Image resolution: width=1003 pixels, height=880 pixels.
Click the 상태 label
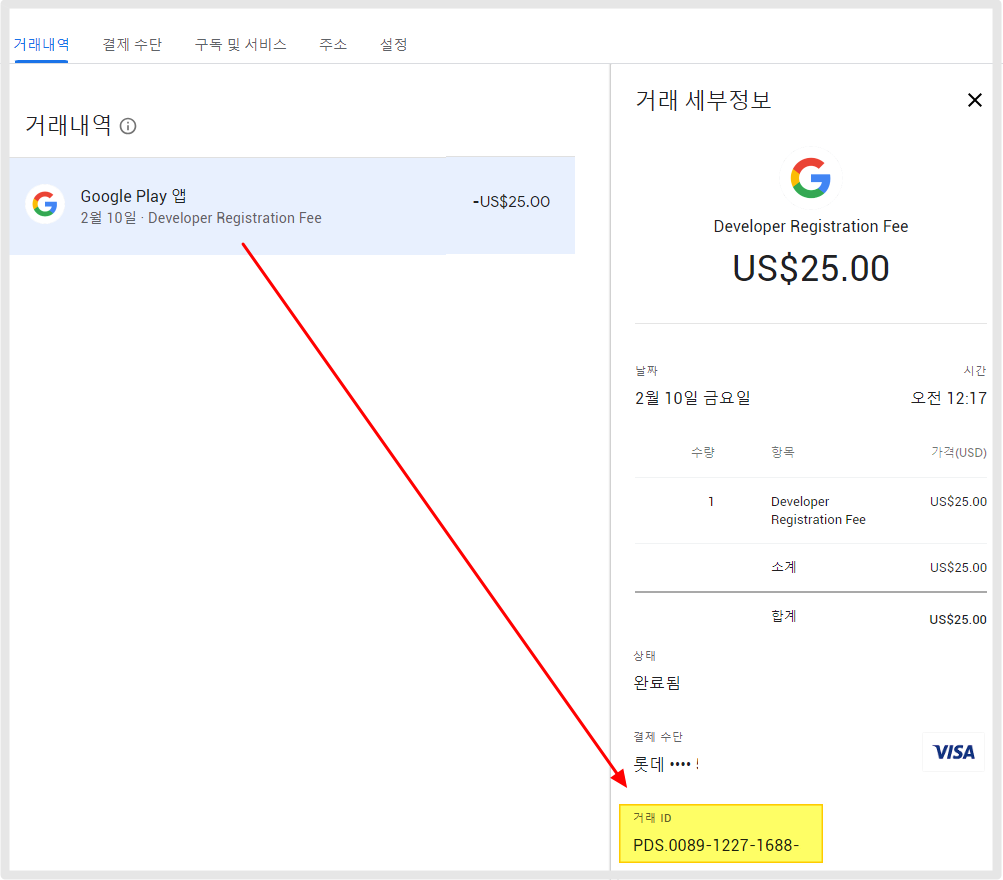[x=644, y=656]
